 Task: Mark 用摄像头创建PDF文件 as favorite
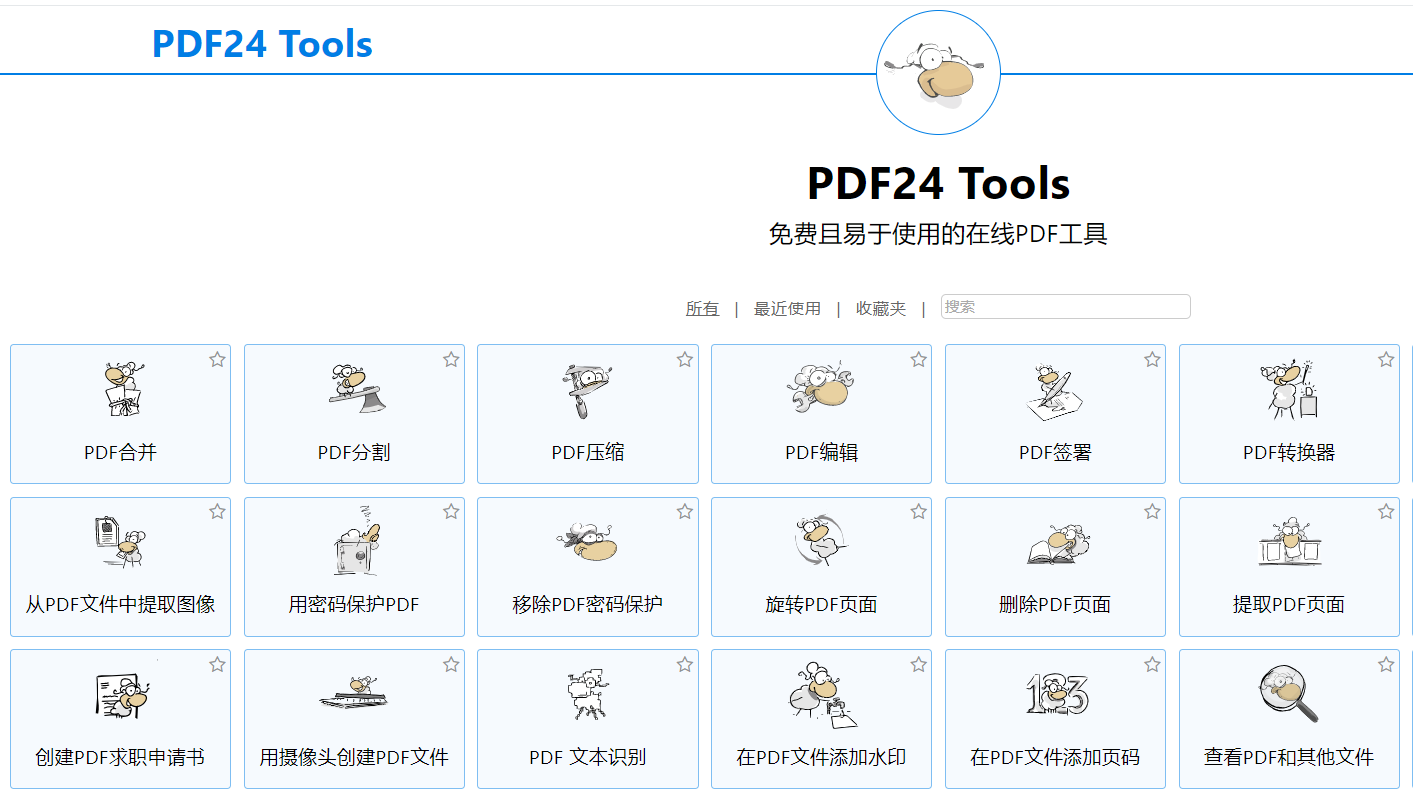[451, 665]
